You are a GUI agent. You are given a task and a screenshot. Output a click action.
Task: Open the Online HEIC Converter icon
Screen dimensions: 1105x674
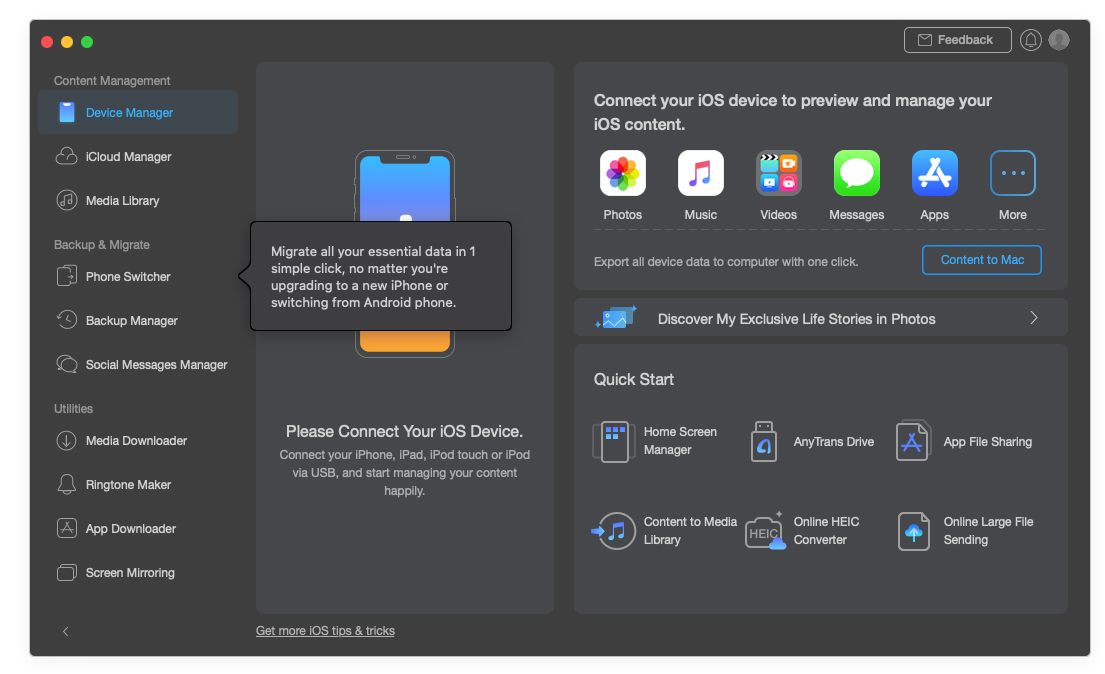tap(765, 531)
